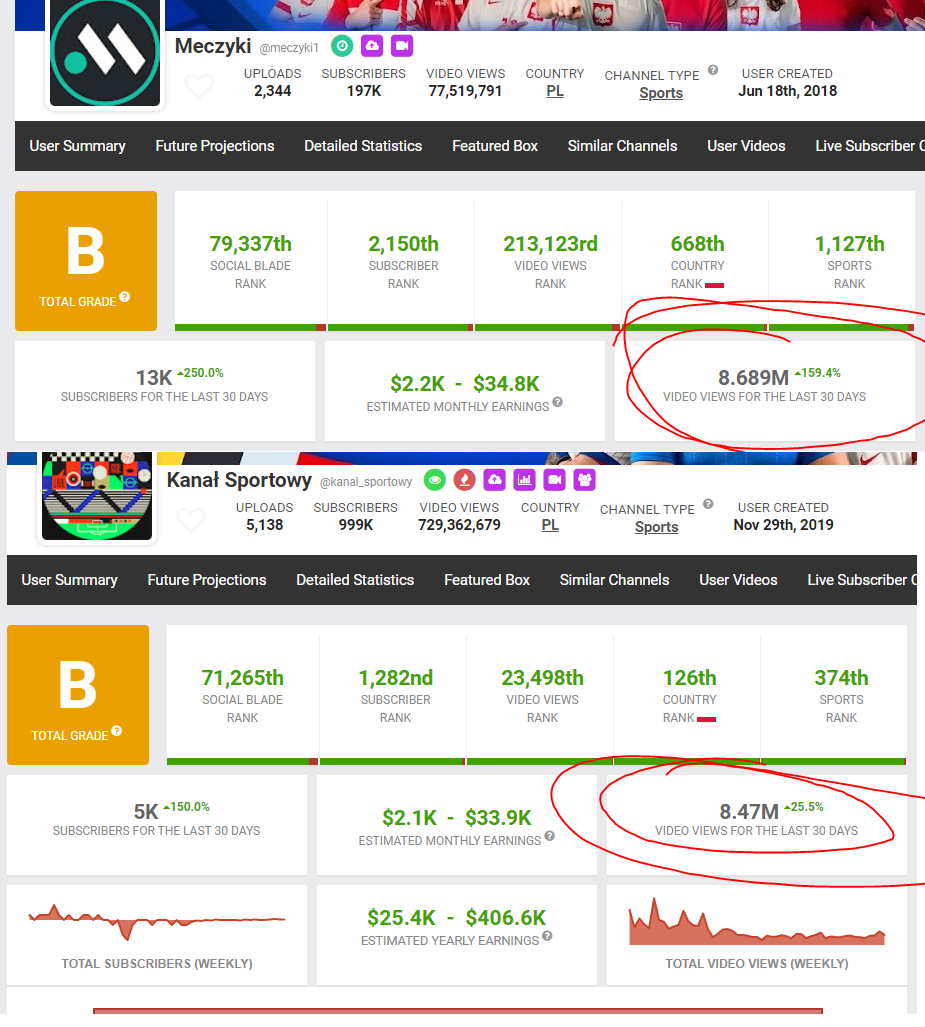Click the Polish flag beside Kanał Sportowy country rank

[707, 719]
